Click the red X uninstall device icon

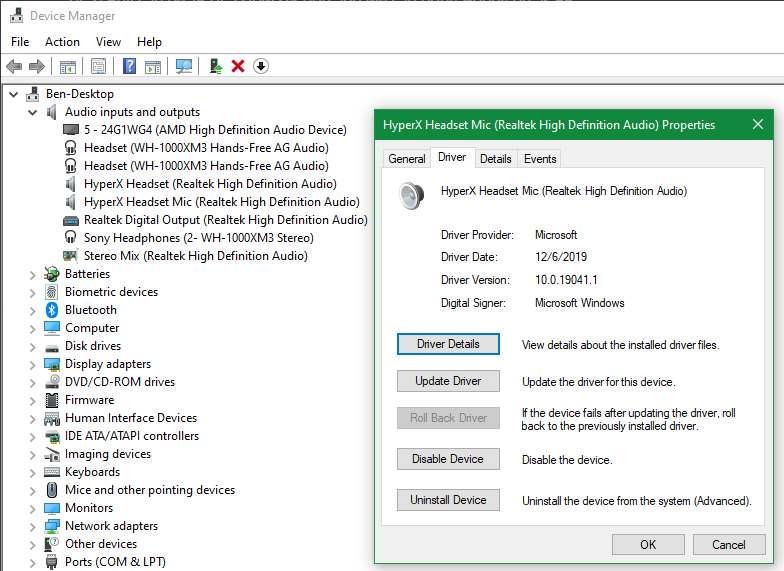coord(238,67)
